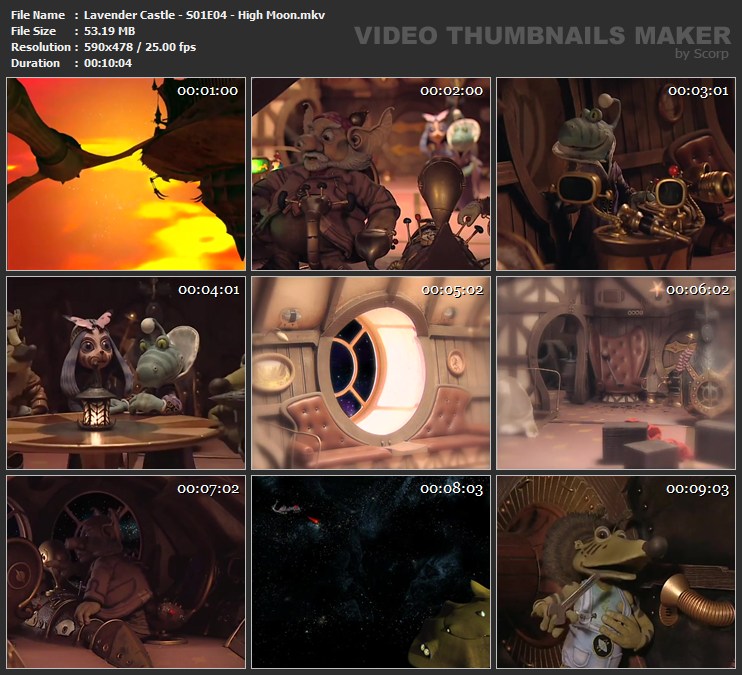742x675 pixels.
Task: Click the file size value '53.19 MB'
Action: (x=109, y=31)
